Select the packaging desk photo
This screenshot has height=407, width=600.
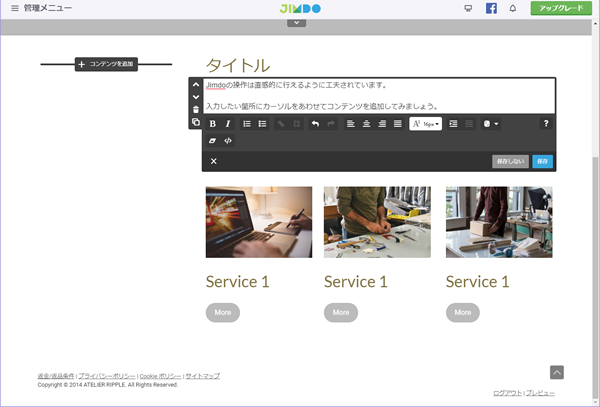499,222
